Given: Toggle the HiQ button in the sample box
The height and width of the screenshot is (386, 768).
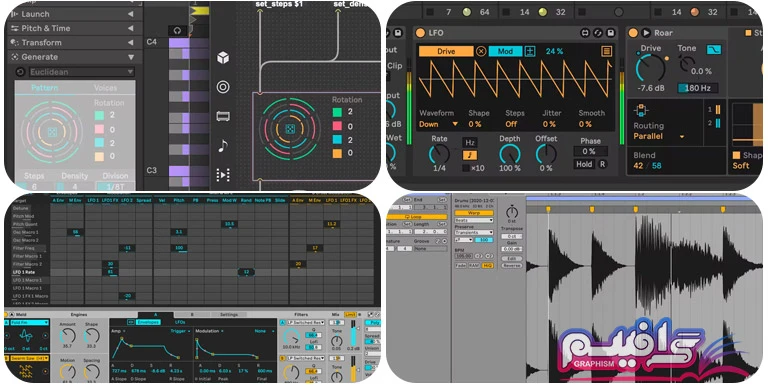Looking at the screenshot, I should (487, 265).
